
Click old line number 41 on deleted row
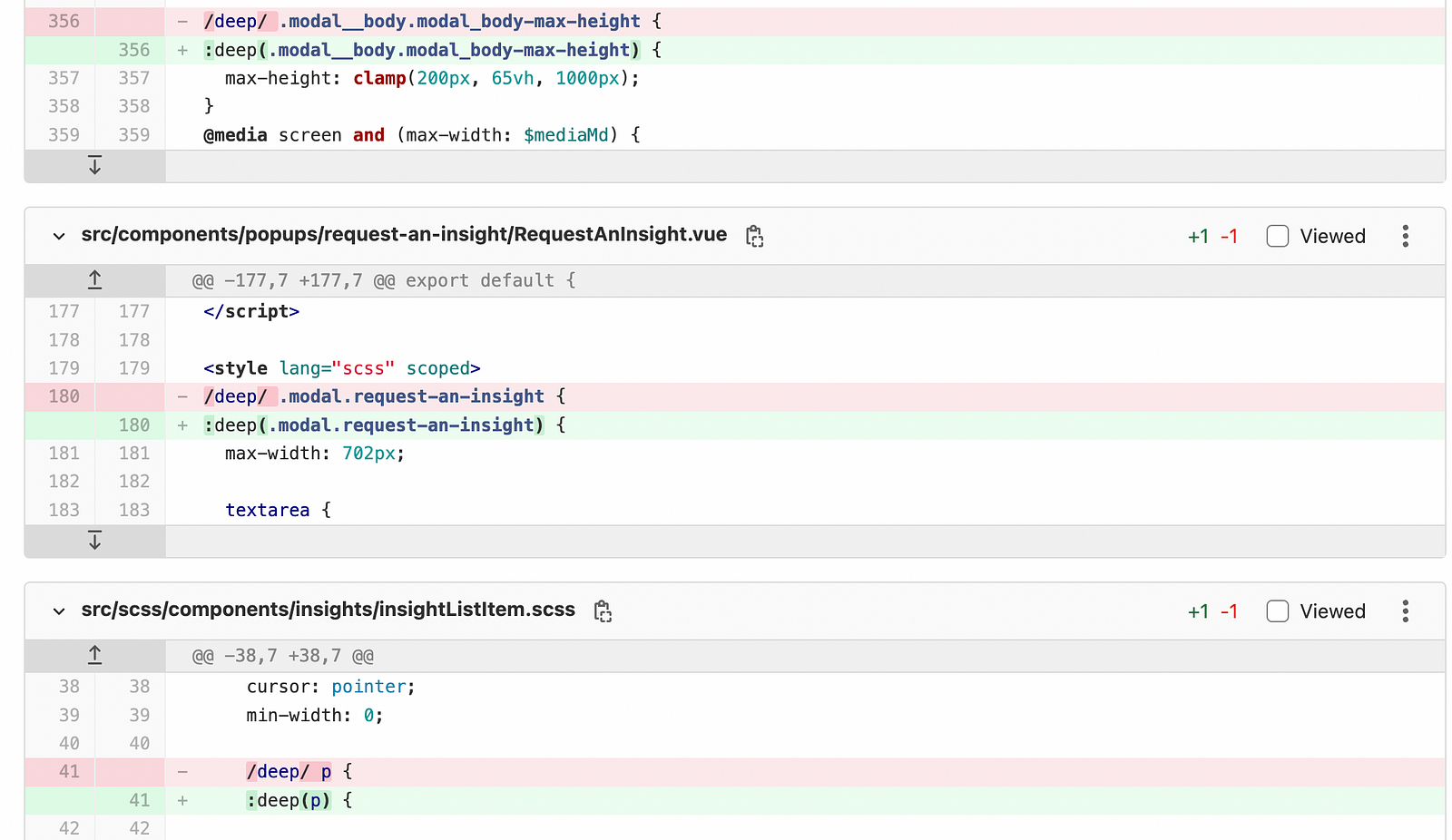tap(69, 772)
